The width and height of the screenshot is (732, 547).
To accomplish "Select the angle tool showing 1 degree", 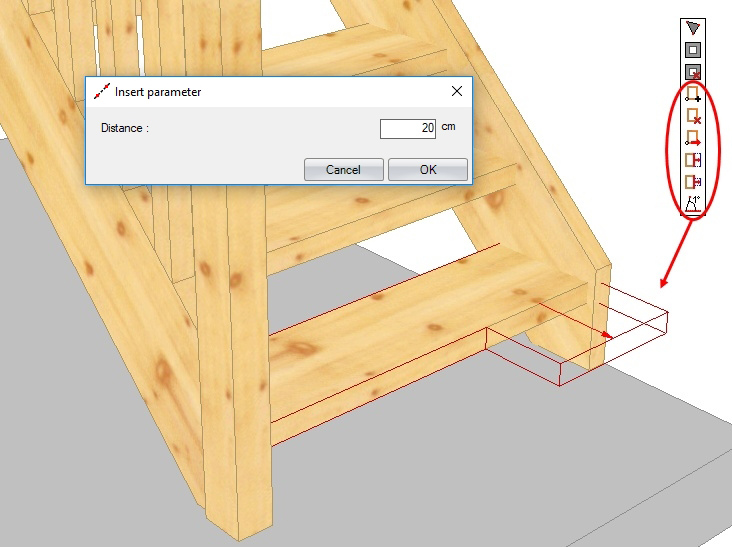I will (x=693, y=204).
